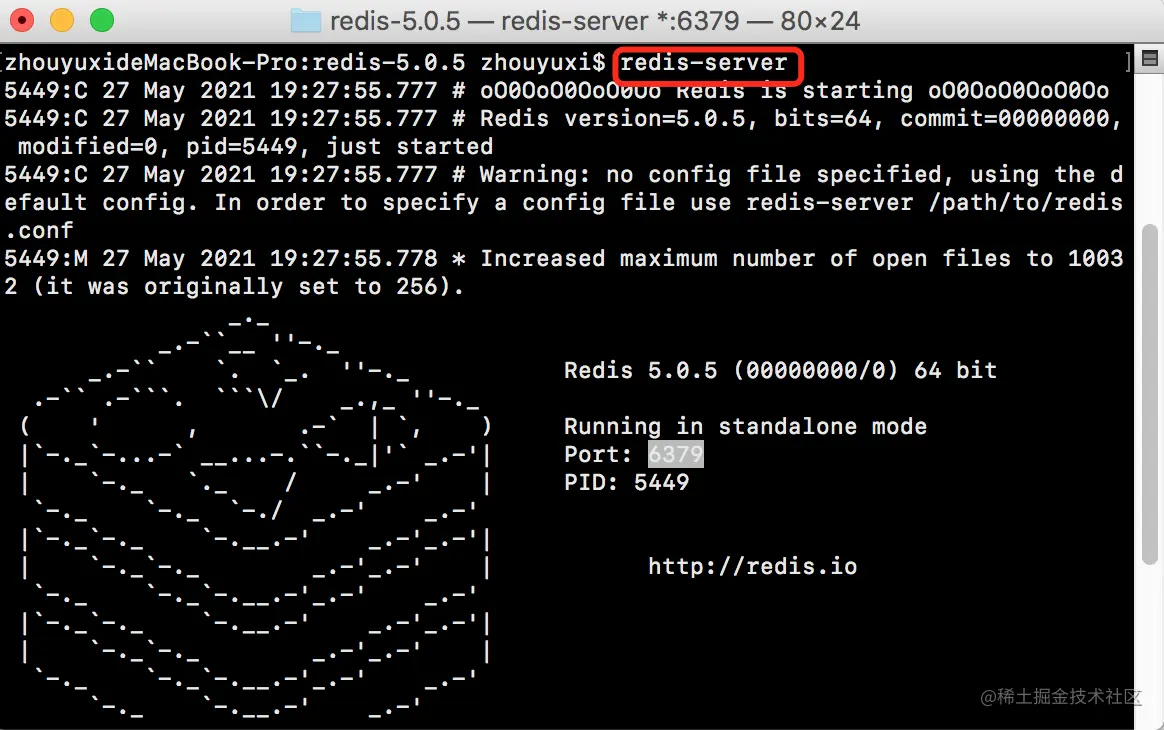The image size is (1164, 730).
Task: Click the green zoom window button
Action: 102,20
